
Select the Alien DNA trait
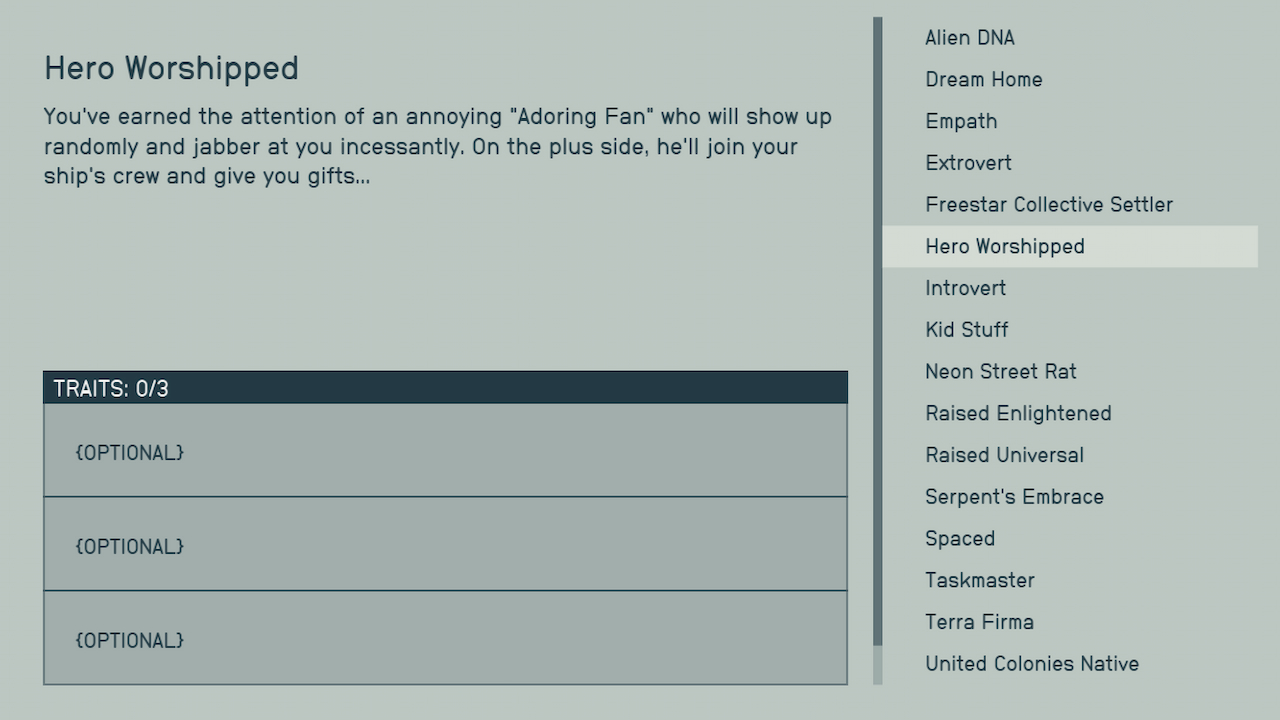(x=970, y=38)
